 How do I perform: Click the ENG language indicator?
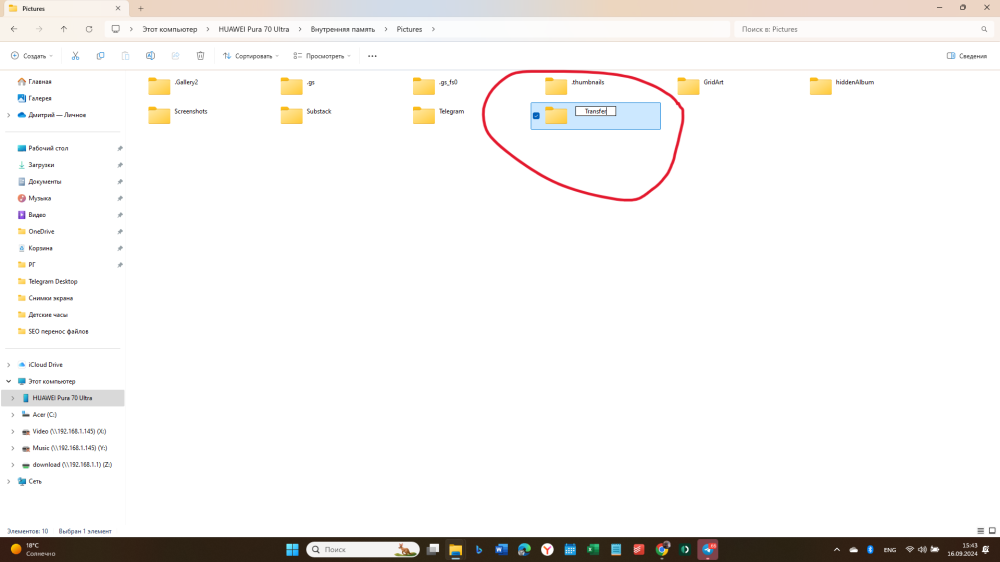(890, 549)
